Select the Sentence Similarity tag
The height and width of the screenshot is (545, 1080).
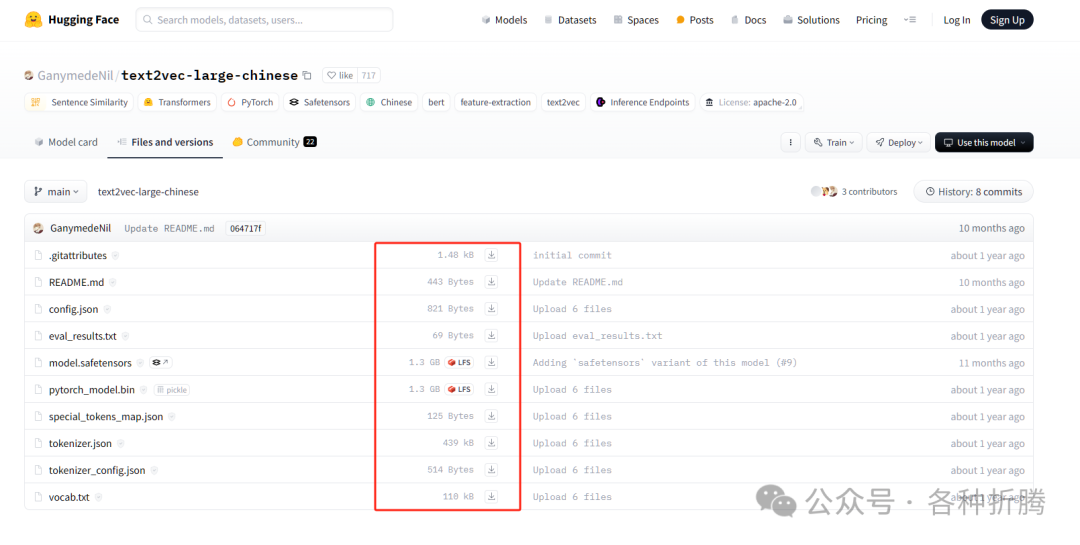79,102
